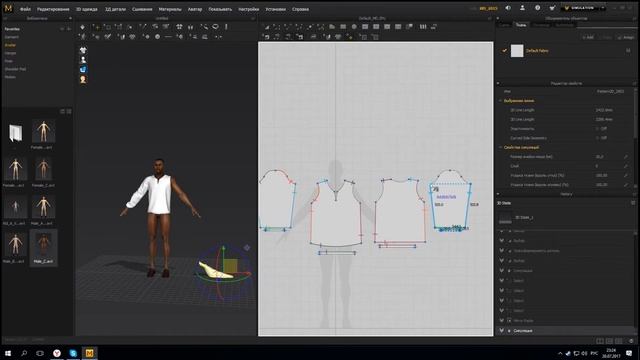The width and height of the screenshot is (640, 360).
Task: Open Yandex browser from the taskbar
Action: point(57,353)
